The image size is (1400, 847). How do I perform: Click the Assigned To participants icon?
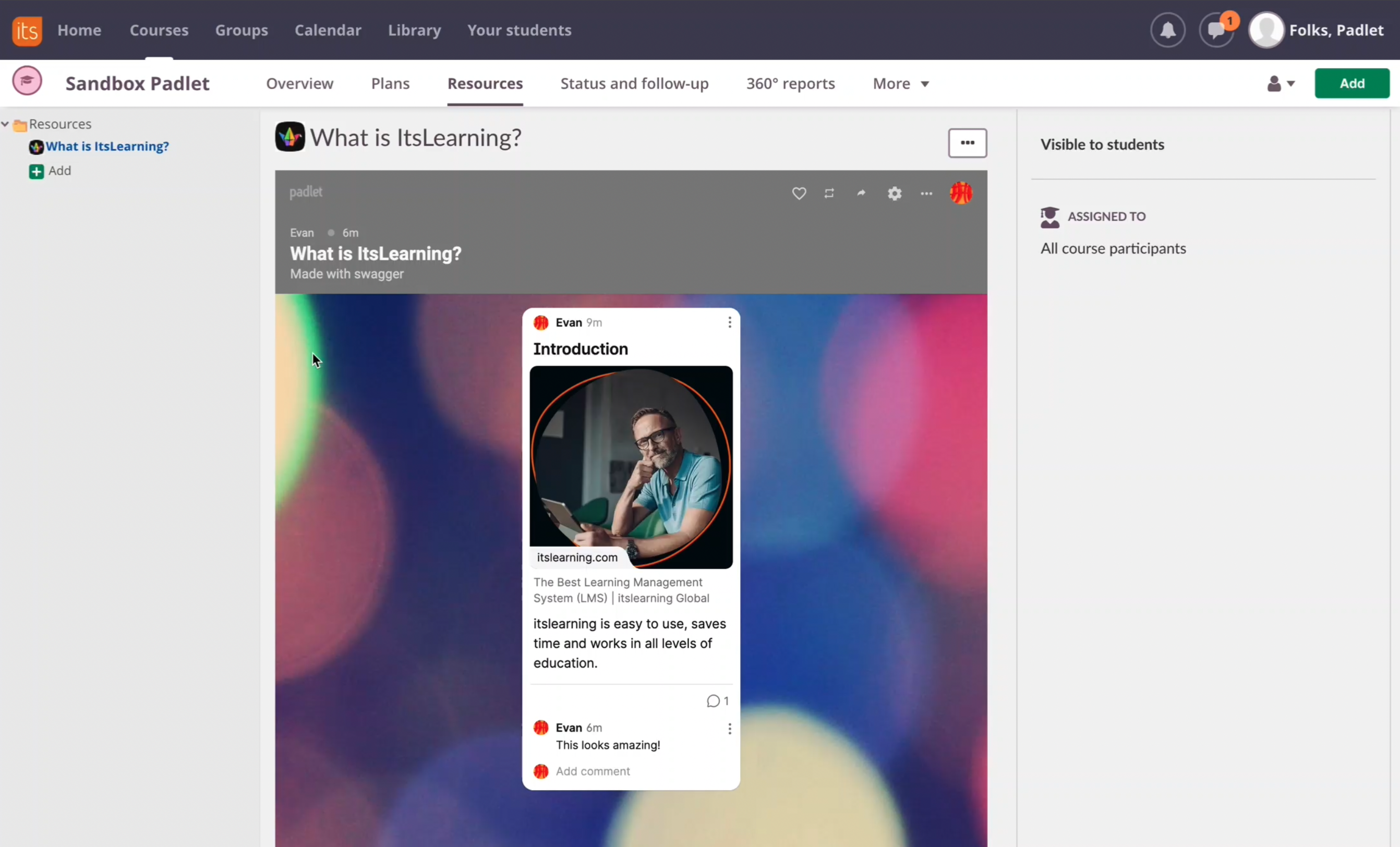click(1049, 217)
